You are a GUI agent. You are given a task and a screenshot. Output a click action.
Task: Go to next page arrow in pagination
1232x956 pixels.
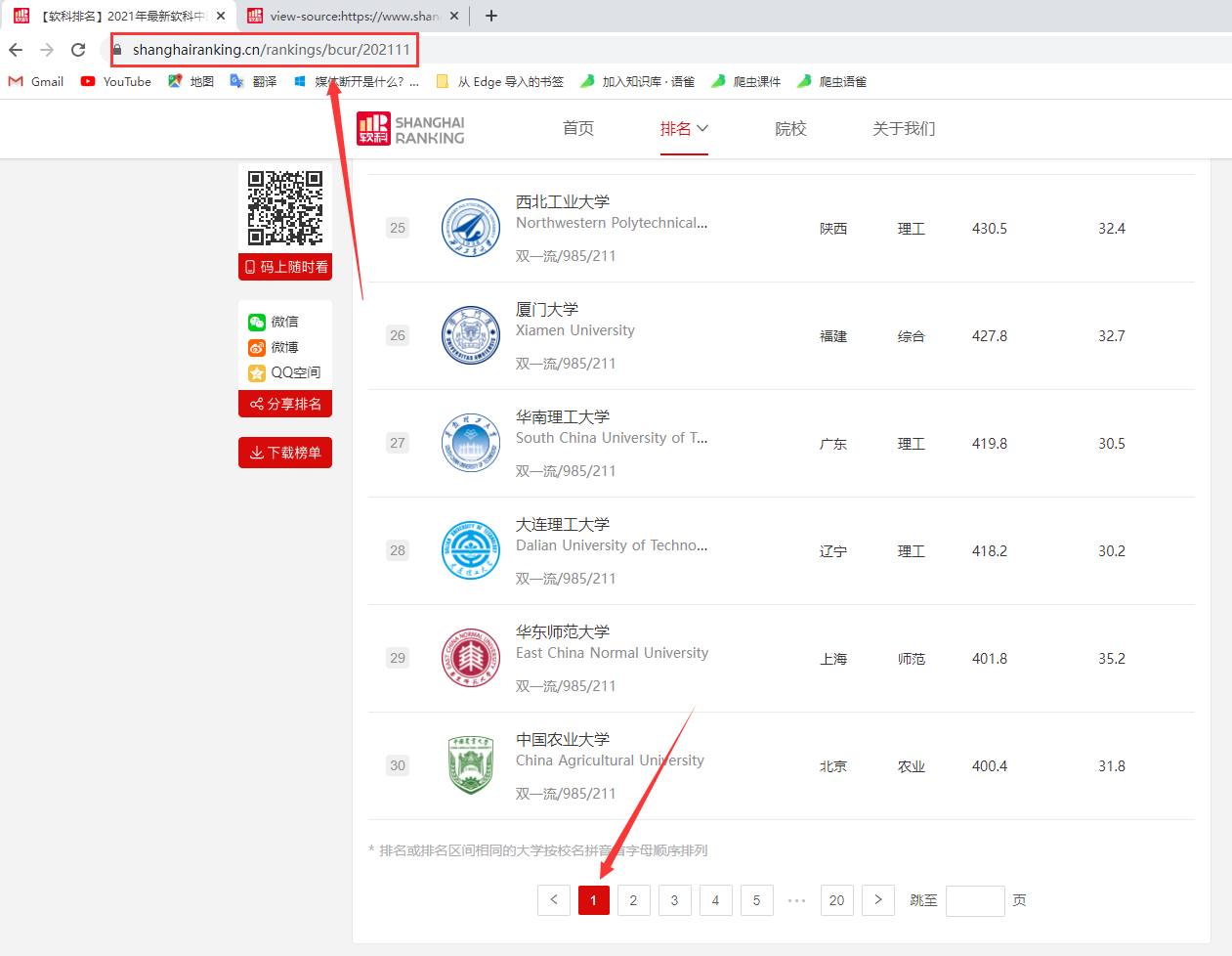(x=878, y=900)
